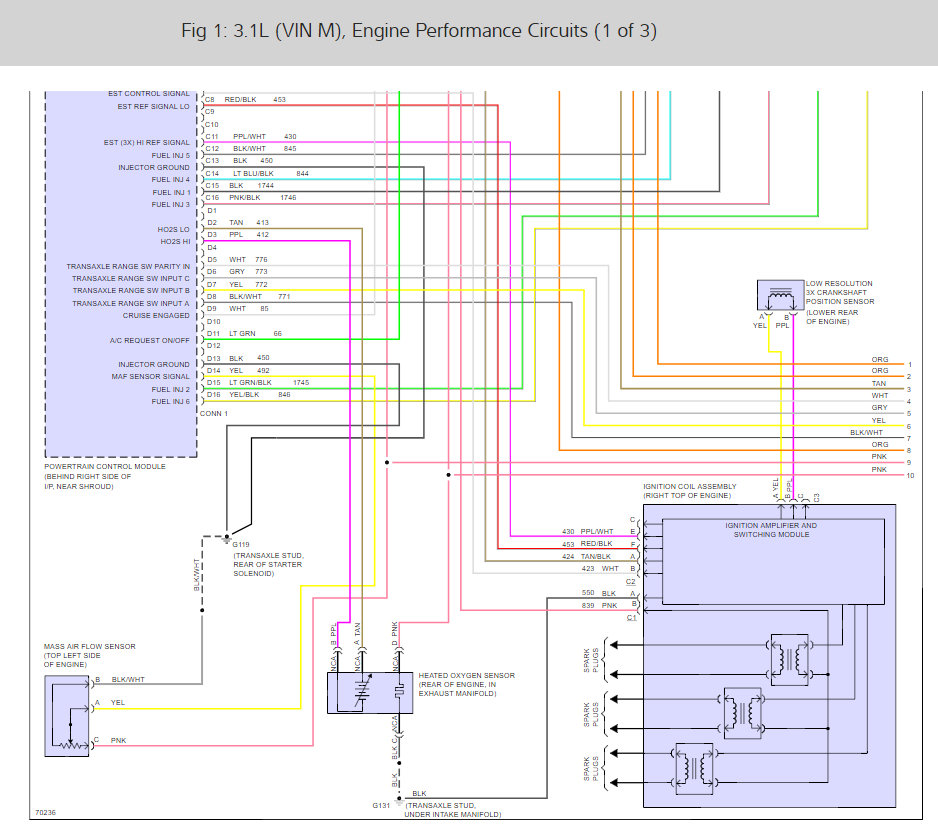Viewport: 938px width, 832px height.
Task: Select the Powertrain Control Module block
Action: pyautogui.click(x=120, y=270)
